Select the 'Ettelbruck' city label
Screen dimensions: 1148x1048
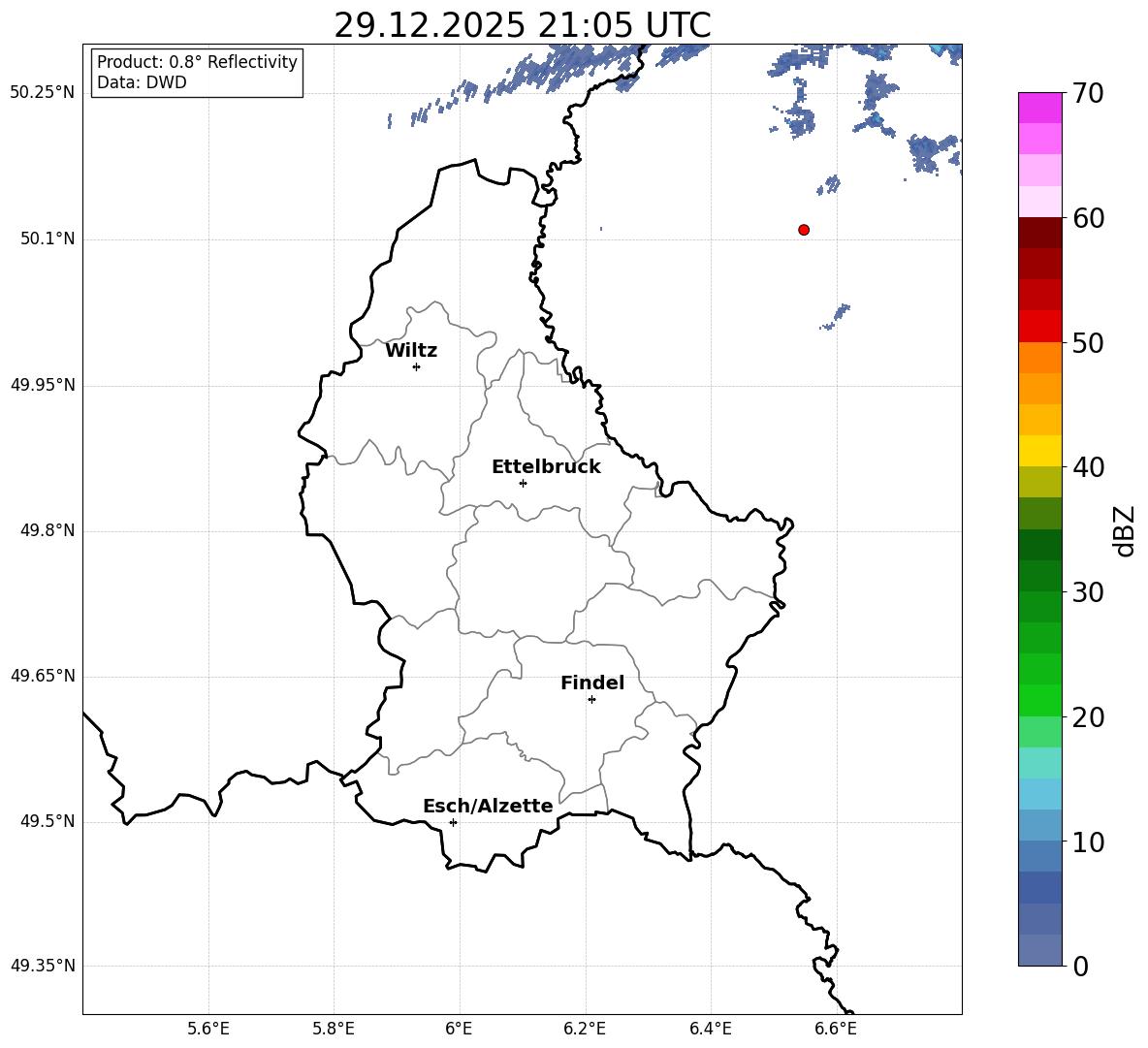546,467
